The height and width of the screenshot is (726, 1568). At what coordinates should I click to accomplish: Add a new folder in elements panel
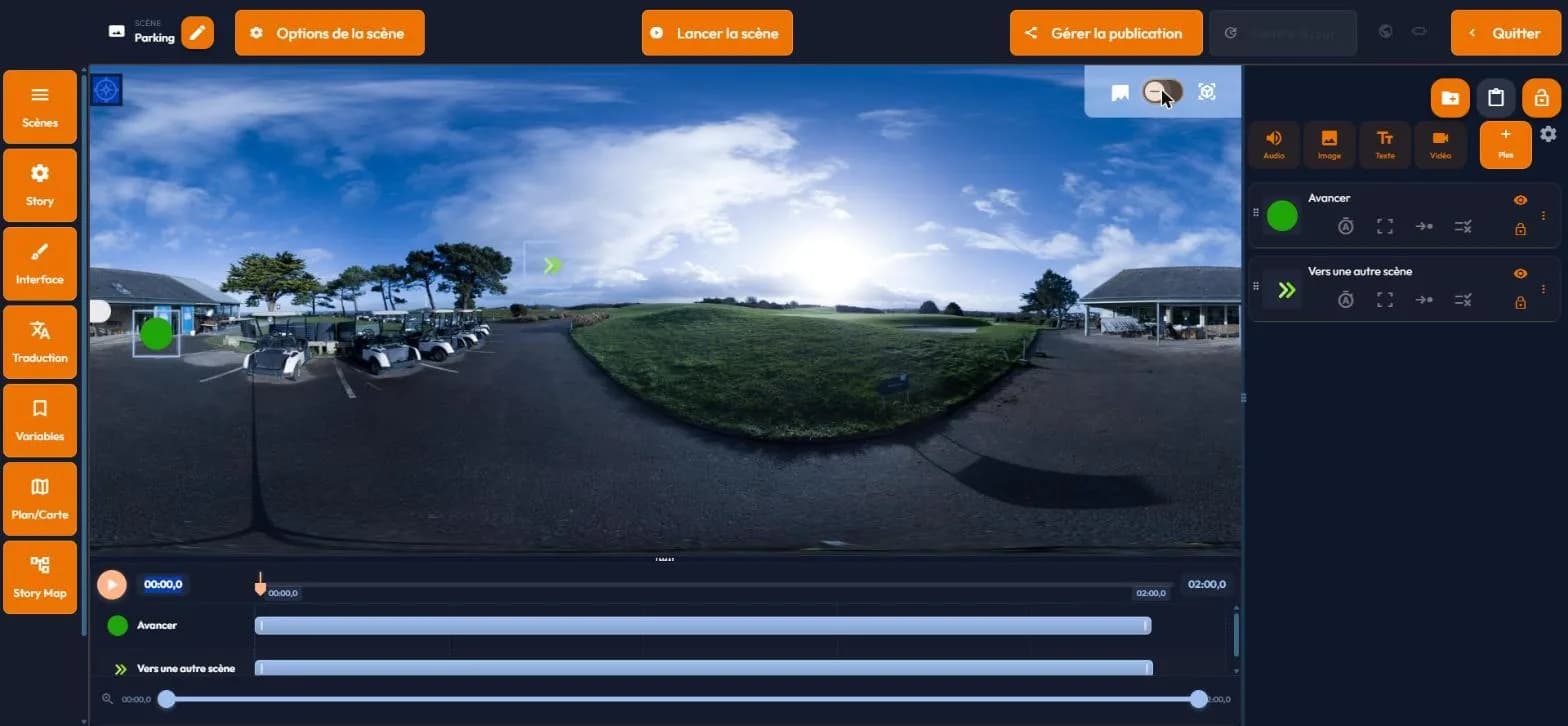1450,98
